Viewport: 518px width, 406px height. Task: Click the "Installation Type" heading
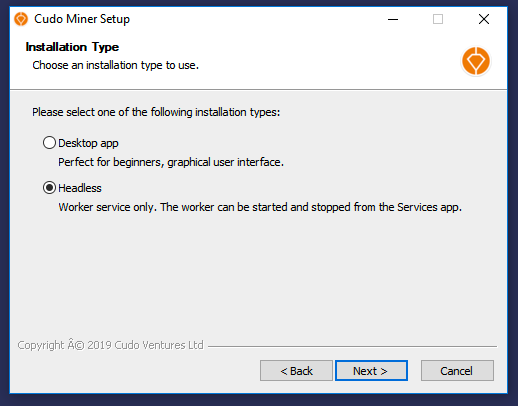tap(72, 47)
